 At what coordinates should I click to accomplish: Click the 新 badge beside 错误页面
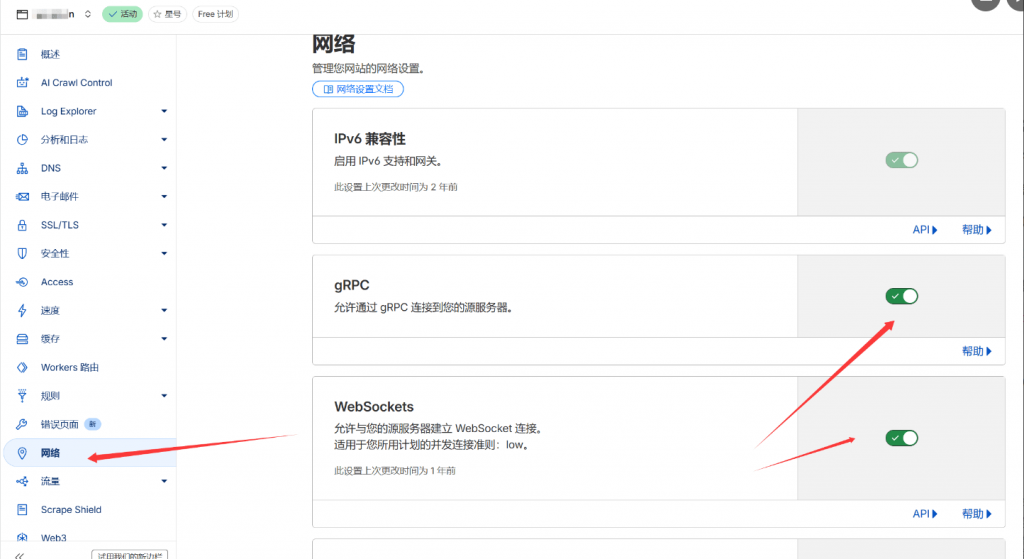pos(93,424)
